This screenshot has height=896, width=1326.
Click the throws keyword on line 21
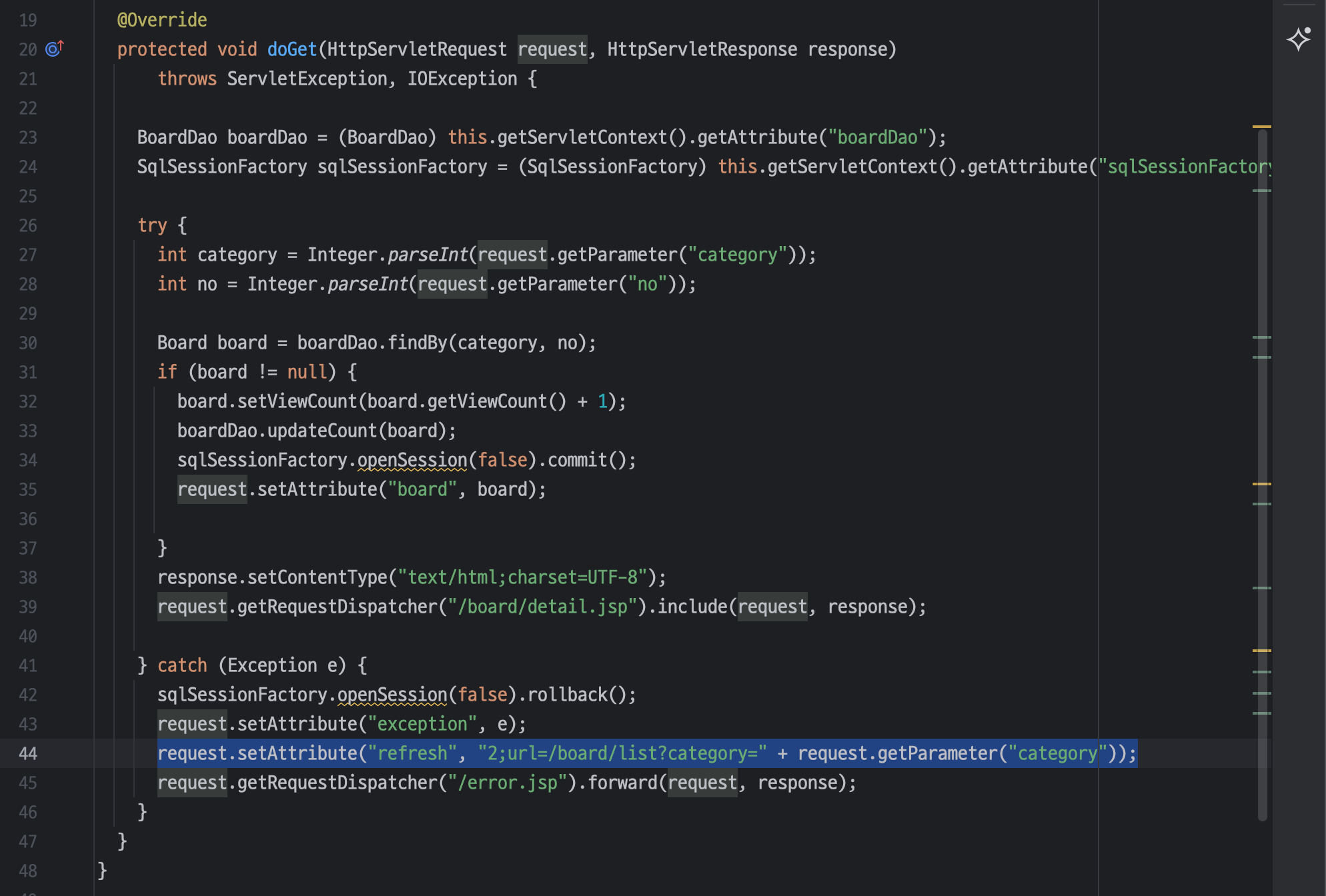[187, 79]
